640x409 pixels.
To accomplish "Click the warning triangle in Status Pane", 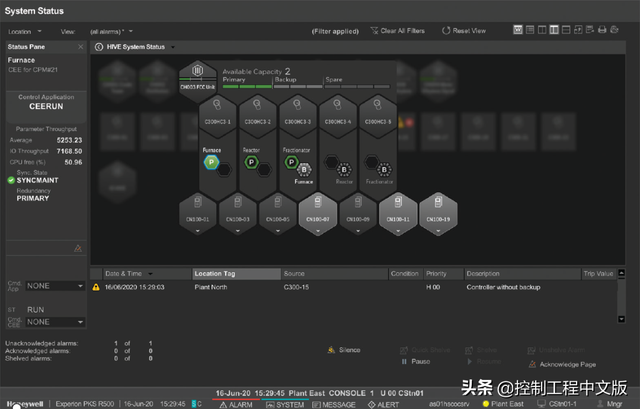I will tap(77, 248).
